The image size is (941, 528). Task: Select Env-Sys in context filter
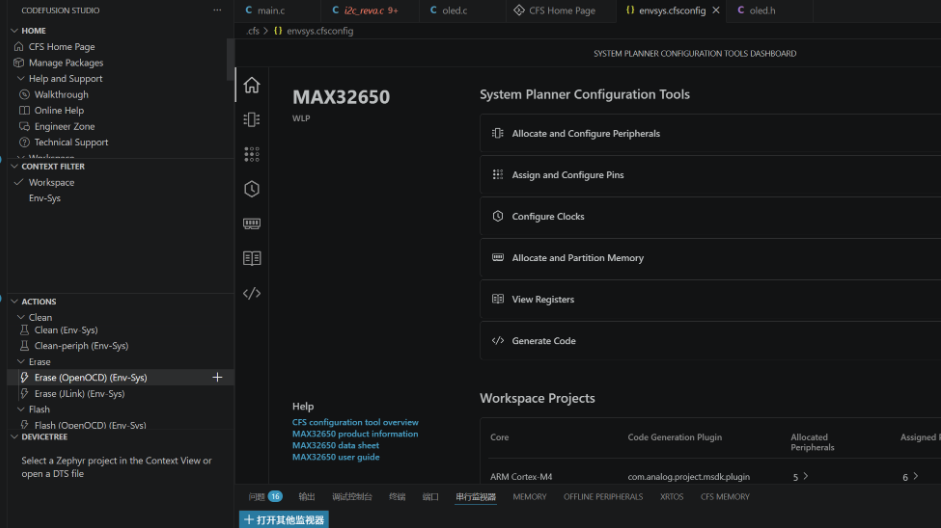pos(44,198)
